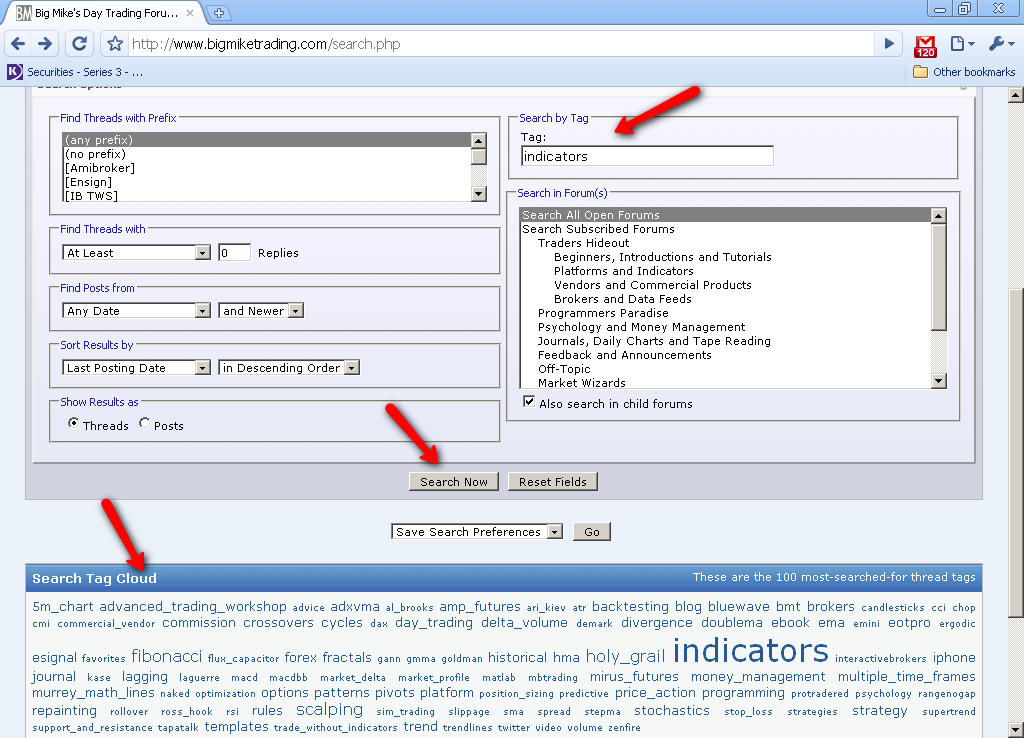Viewport: 1024px width, 738px height.
Task: Select Beginners, Introductions and Tutorials forum
Action: (726, 257)
